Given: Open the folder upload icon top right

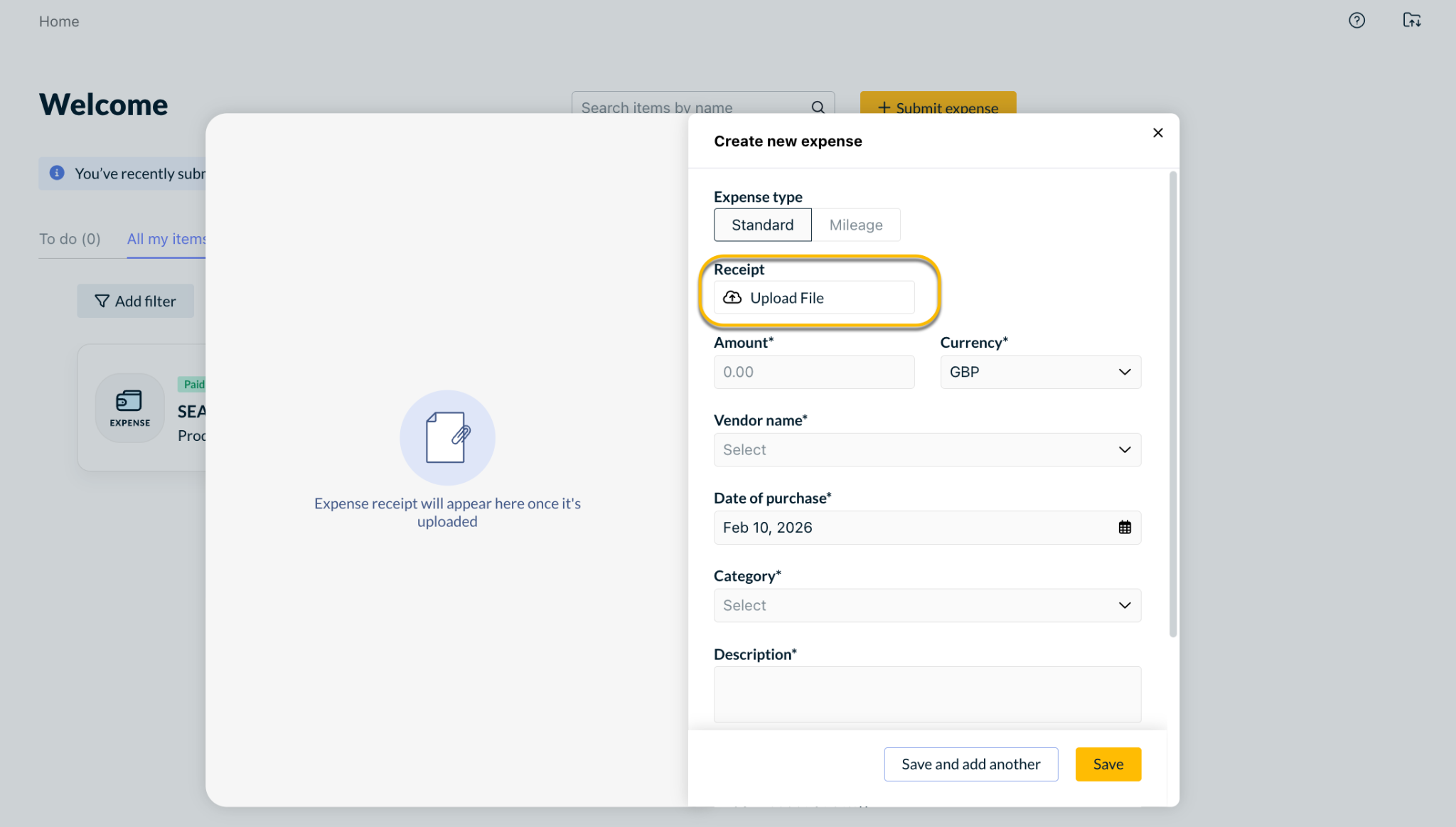Looking at the screenshot, I should (1411, 21).
